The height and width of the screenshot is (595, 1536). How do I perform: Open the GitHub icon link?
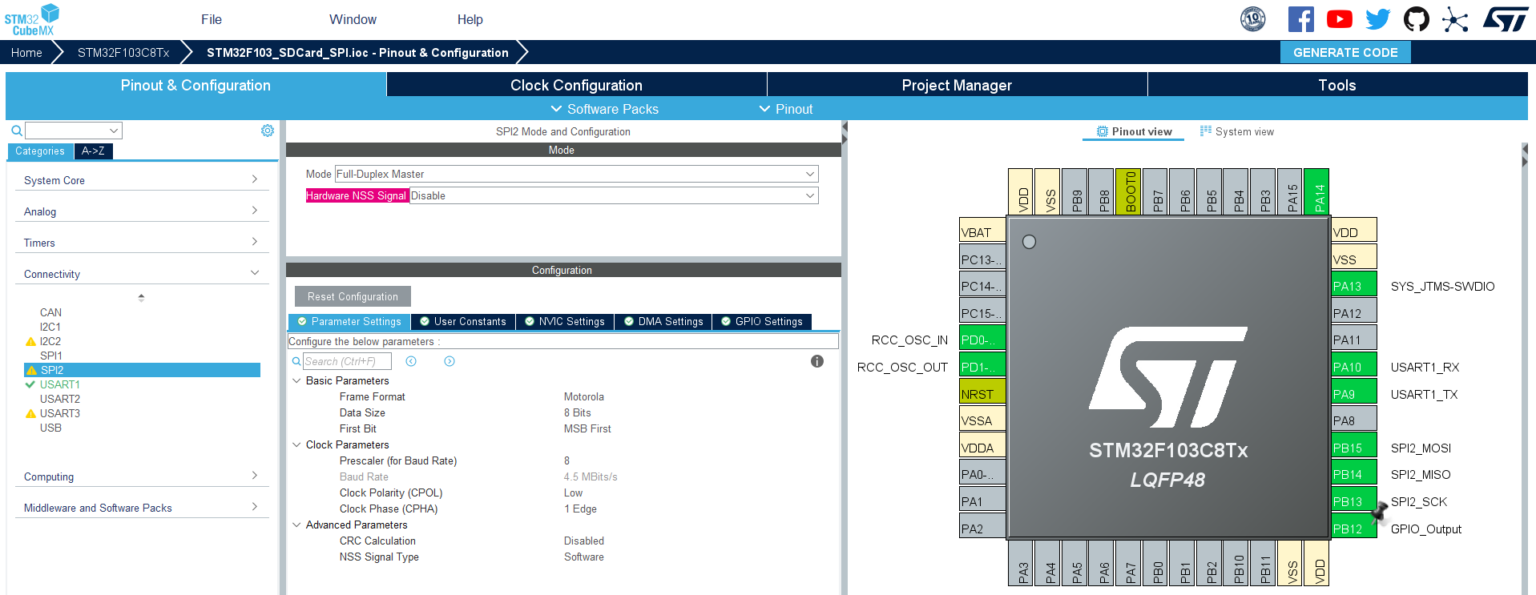tap(1416, 19)
